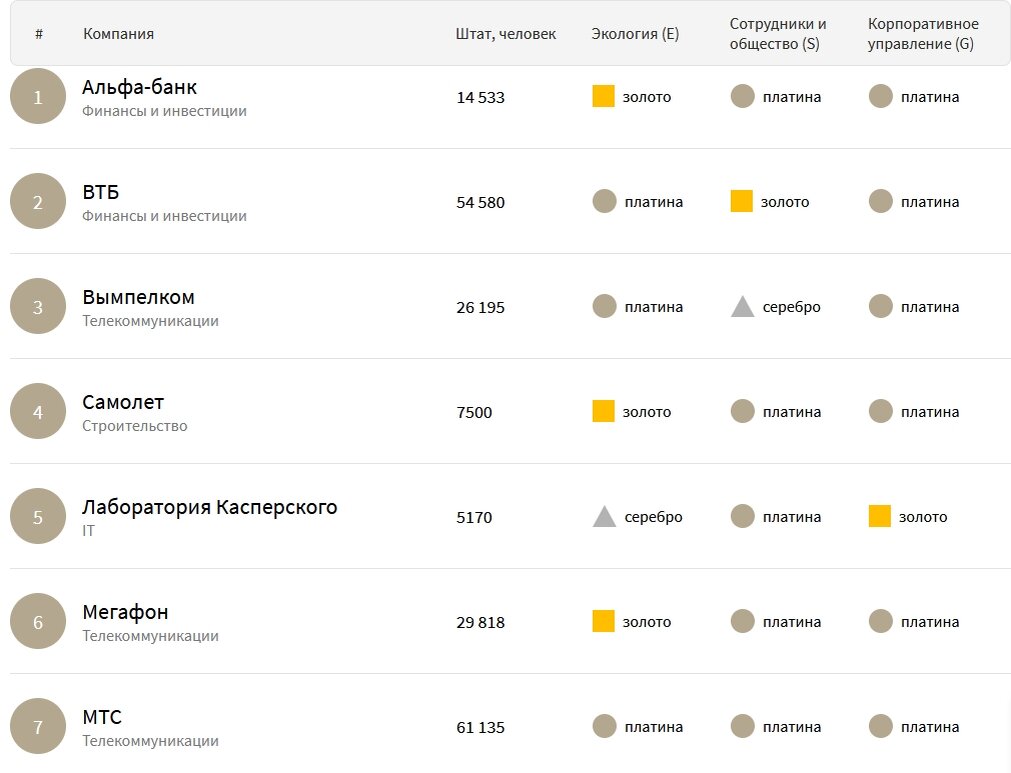Viewport: 1011px width, 773px height.
Task: Click the staff value 7500
Action: (x=474, y=413)
